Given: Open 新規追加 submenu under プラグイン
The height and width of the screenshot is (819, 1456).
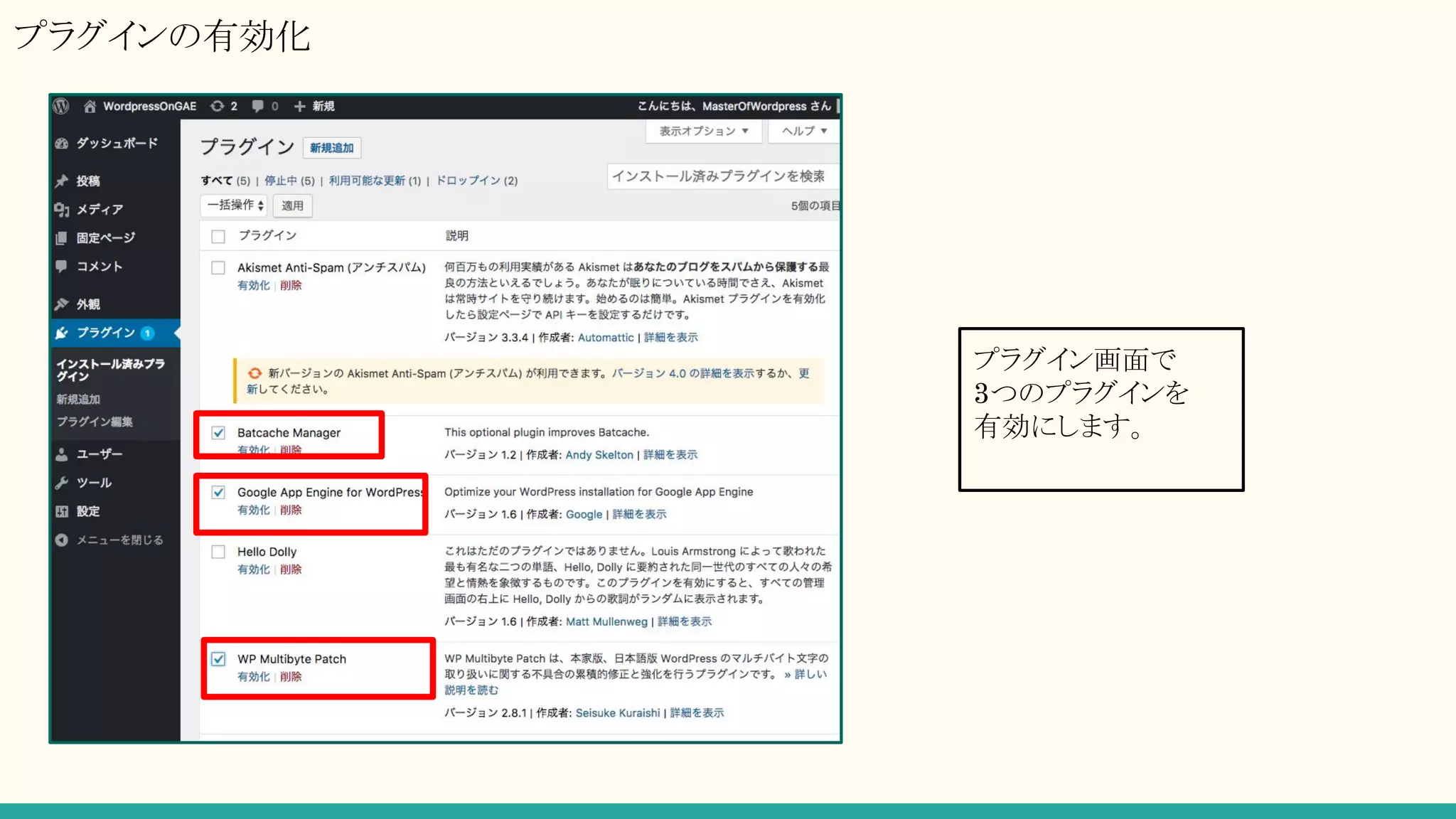Looking at the screenshot, I should click(78, 400).
